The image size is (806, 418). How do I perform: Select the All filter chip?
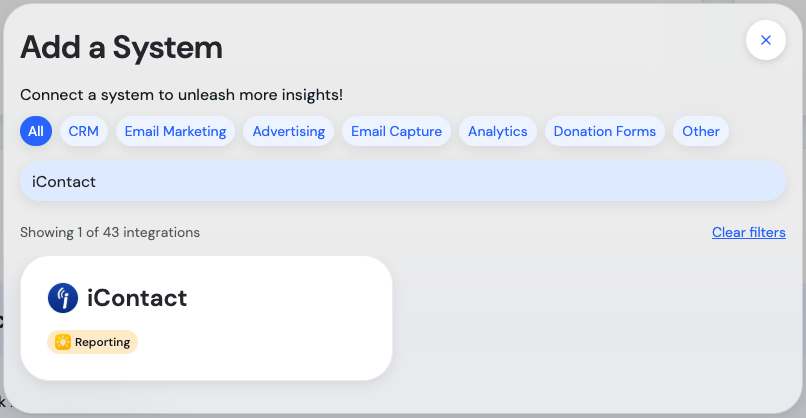36,131
